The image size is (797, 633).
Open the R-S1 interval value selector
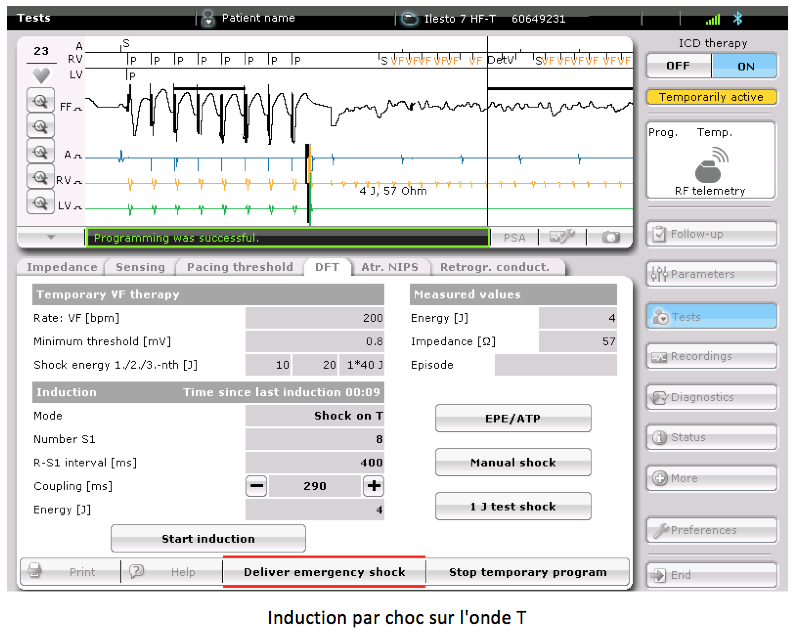click(x=314, y=463)
